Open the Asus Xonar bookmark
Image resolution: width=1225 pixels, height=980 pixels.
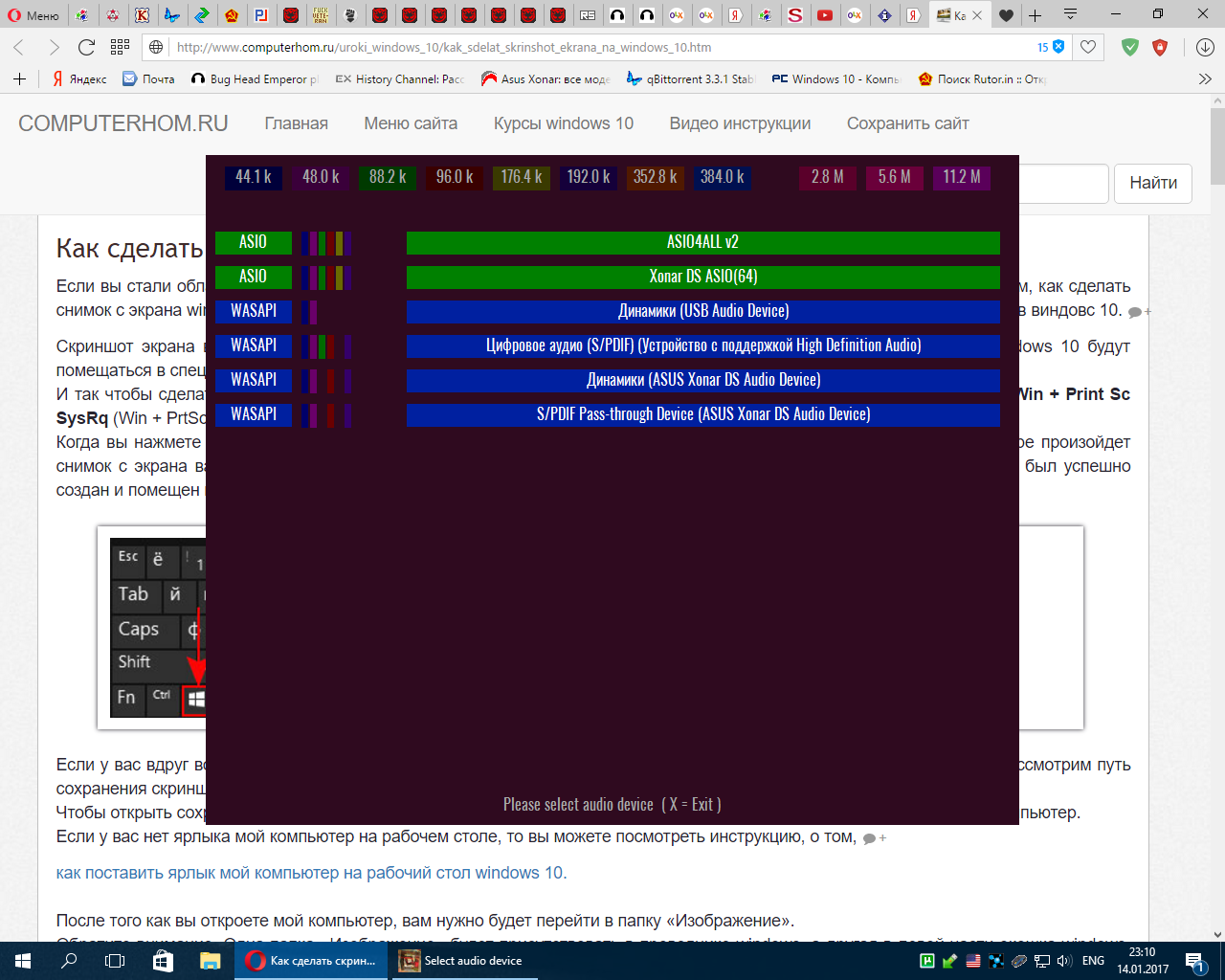point(546,79)
